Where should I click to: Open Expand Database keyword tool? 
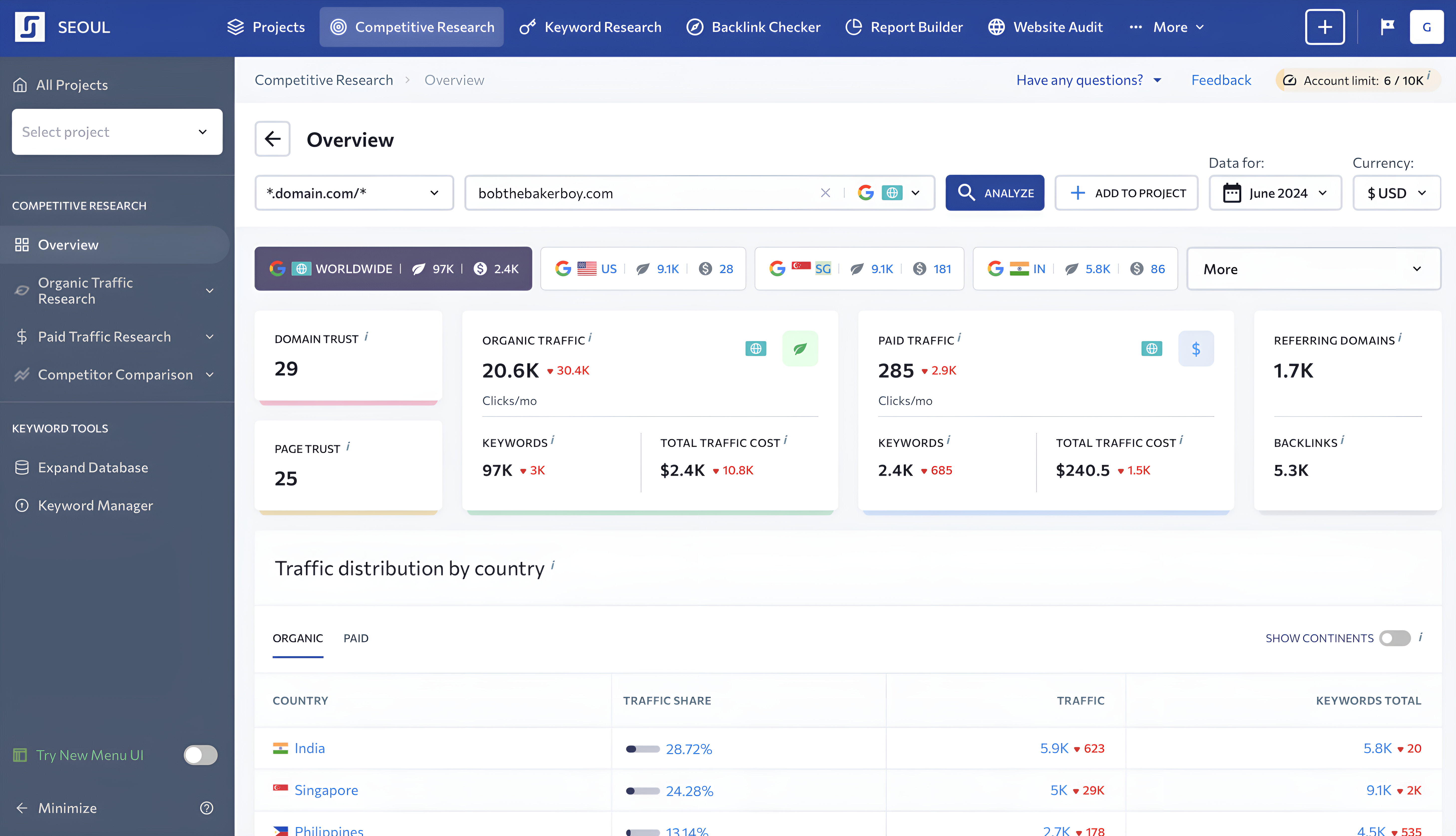tap(81, 467)
